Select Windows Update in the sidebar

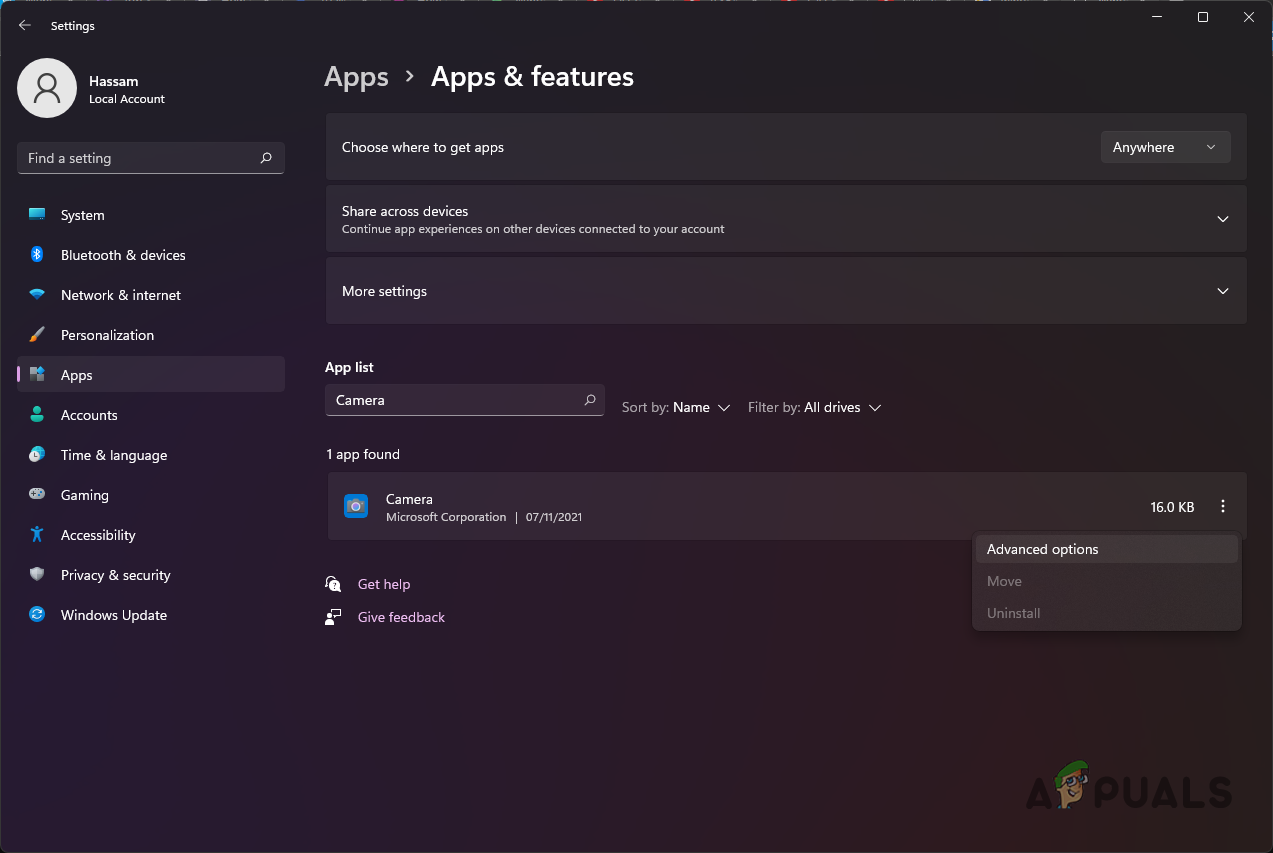coord(113,615)
